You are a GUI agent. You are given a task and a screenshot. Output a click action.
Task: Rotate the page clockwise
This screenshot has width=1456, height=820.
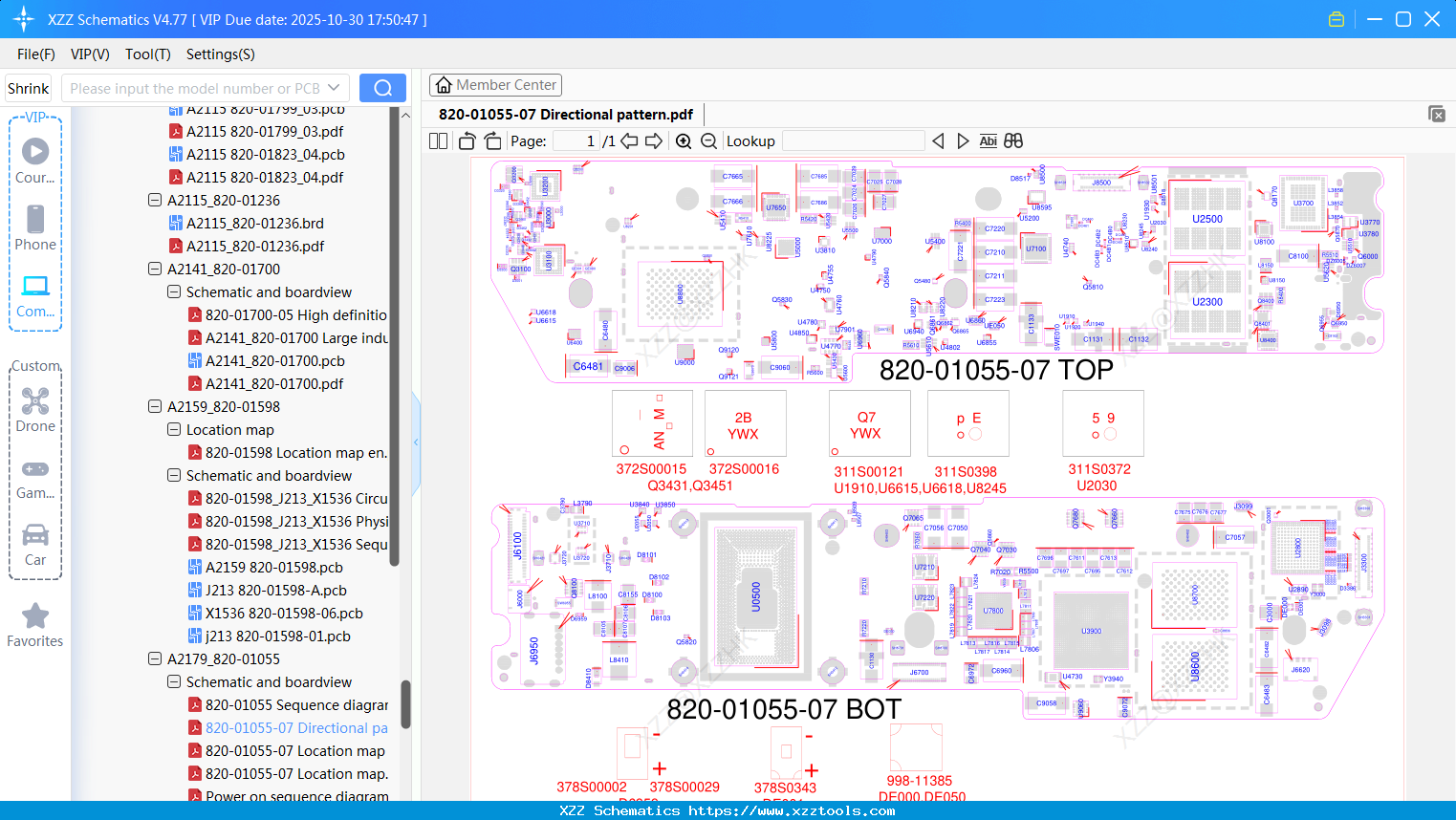click(x=492, y=141)
